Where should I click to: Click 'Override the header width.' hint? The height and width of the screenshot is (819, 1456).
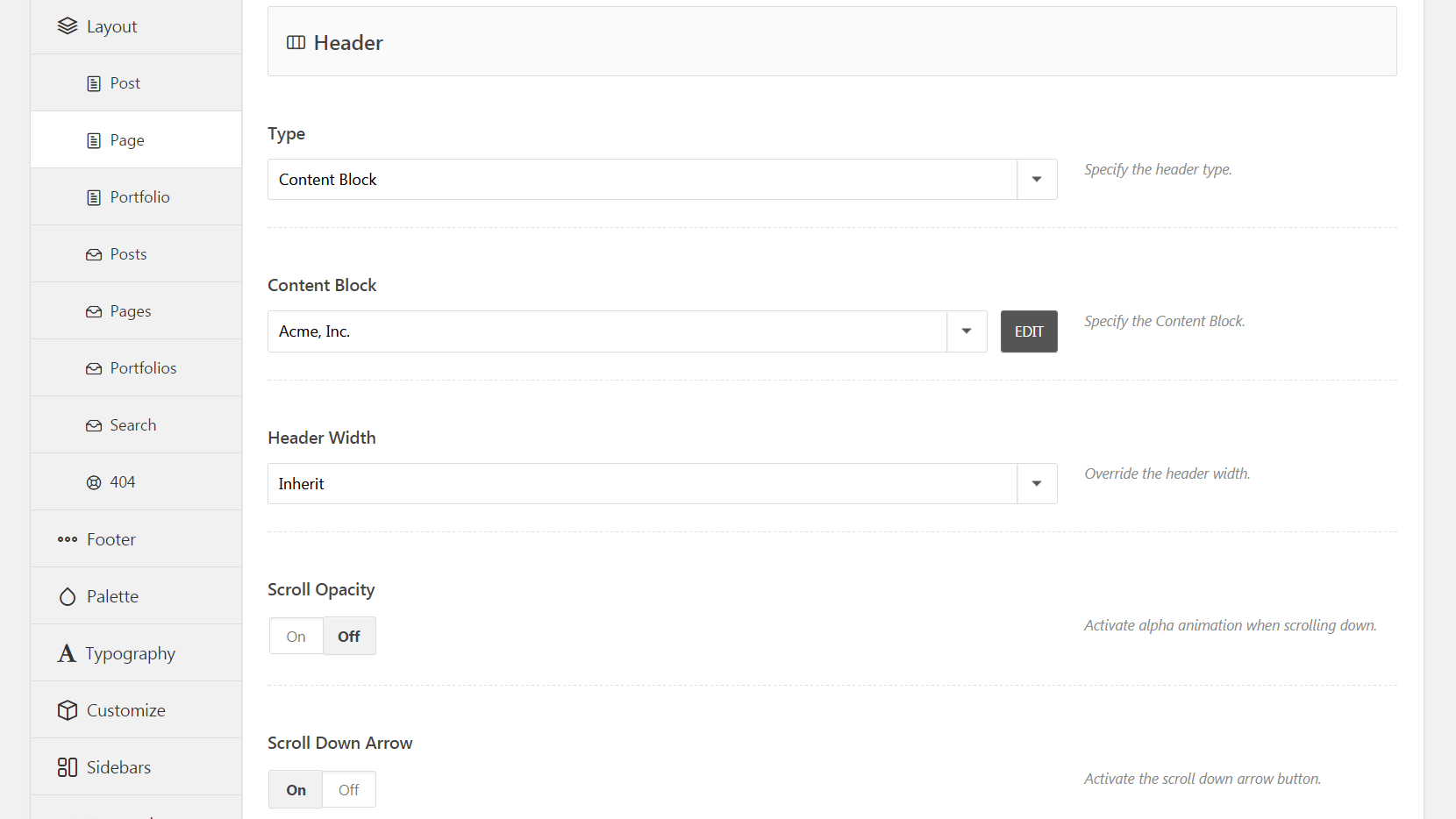[x=1167, y=474]
